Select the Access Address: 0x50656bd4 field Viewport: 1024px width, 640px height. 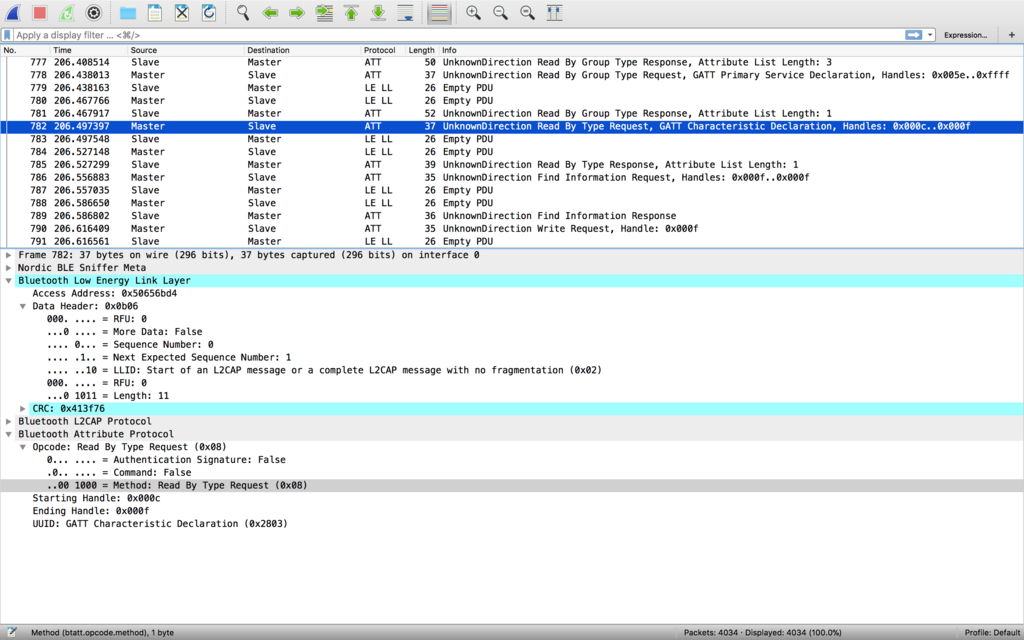pos(104,293)
